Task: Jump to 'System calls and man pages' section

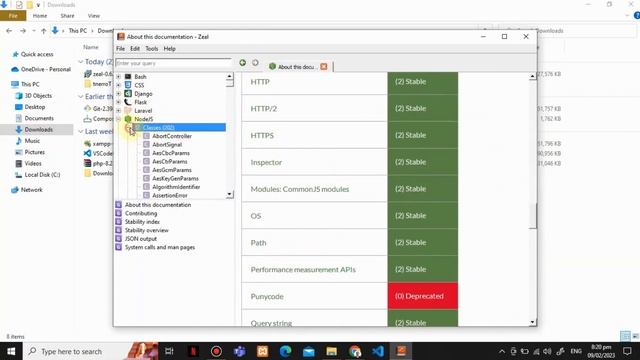Action: click(160, 247)
